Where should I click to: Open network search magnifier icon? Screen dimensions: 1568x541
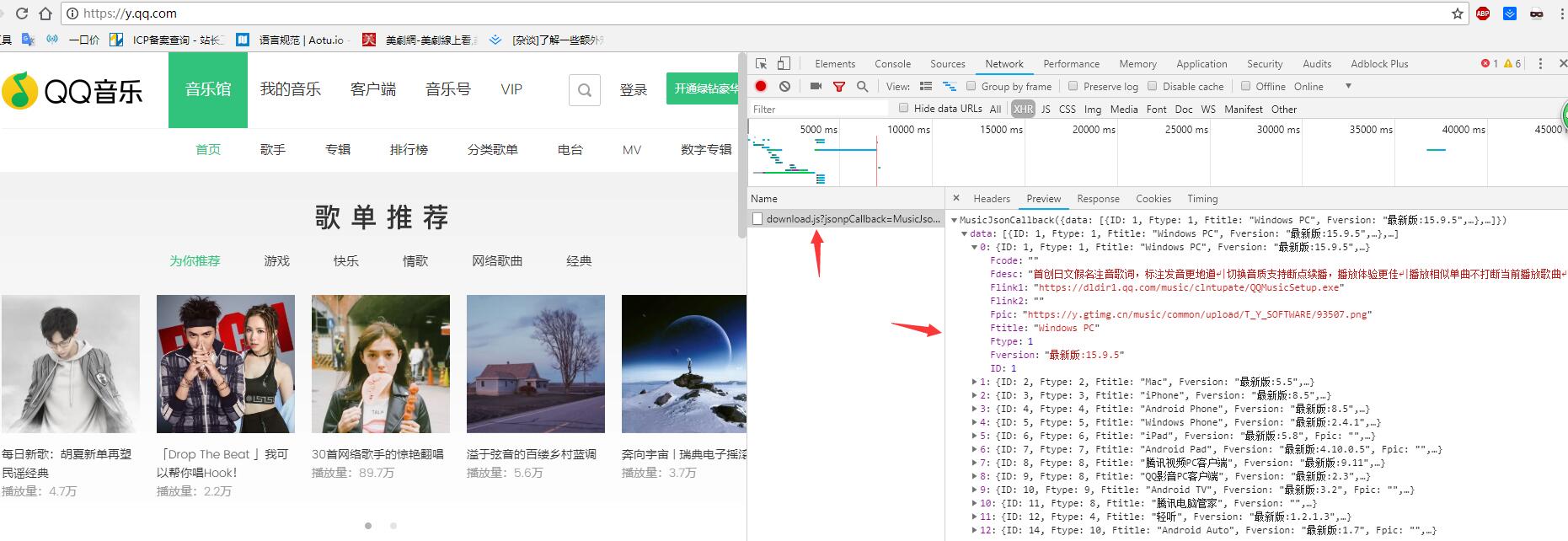[x=862, y=86]
